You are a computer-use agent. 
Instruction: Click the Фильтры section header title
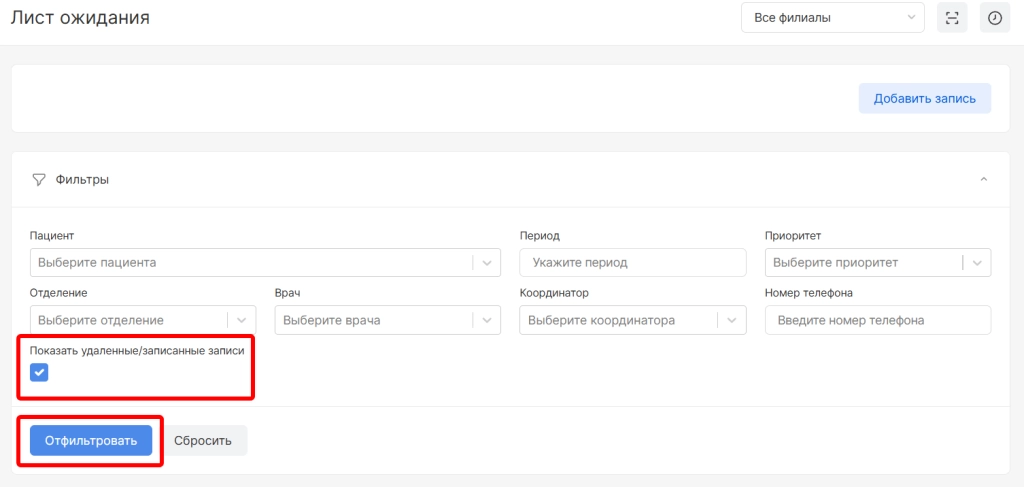[x=82, y=180]
